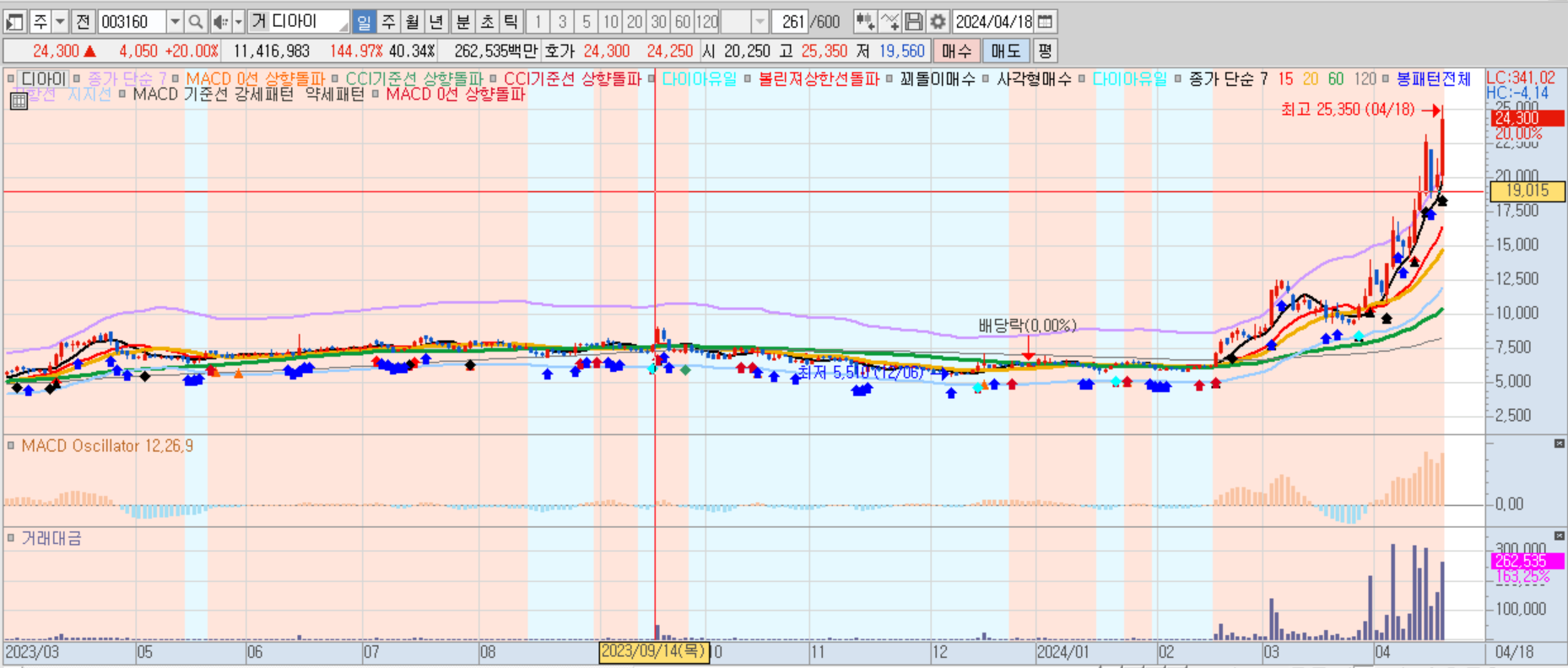The image size is (1568, 668).
Task: Click the small square before the 볼린져상한선돌파 legend
Action: tap(748, 79)
